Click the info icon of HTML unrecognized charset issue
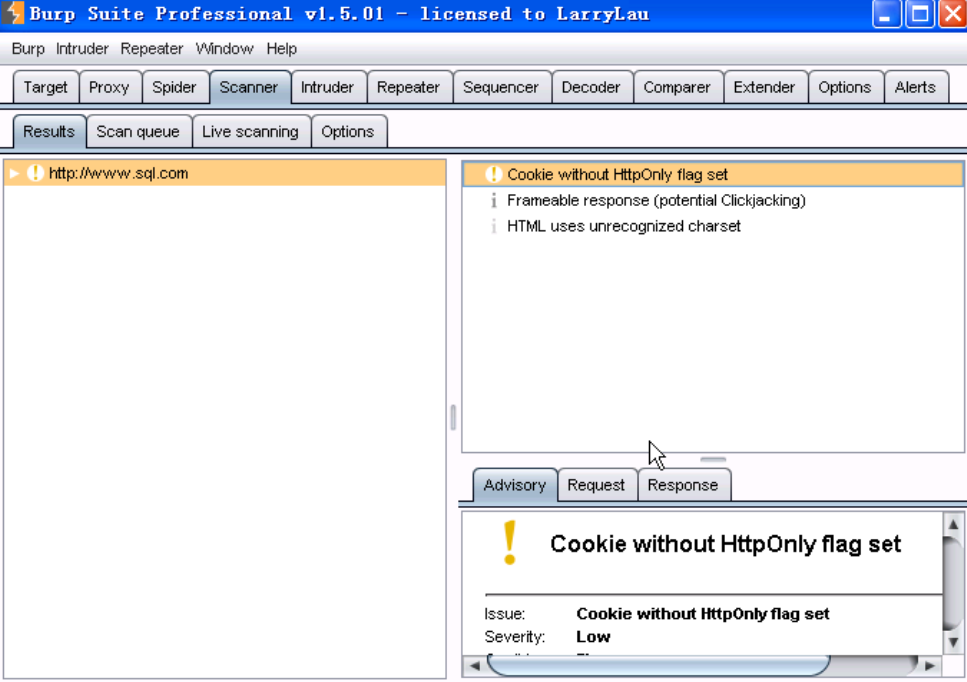Image resolution: width=967 pixels, height=682 pixels. click(x=493, y=226)
